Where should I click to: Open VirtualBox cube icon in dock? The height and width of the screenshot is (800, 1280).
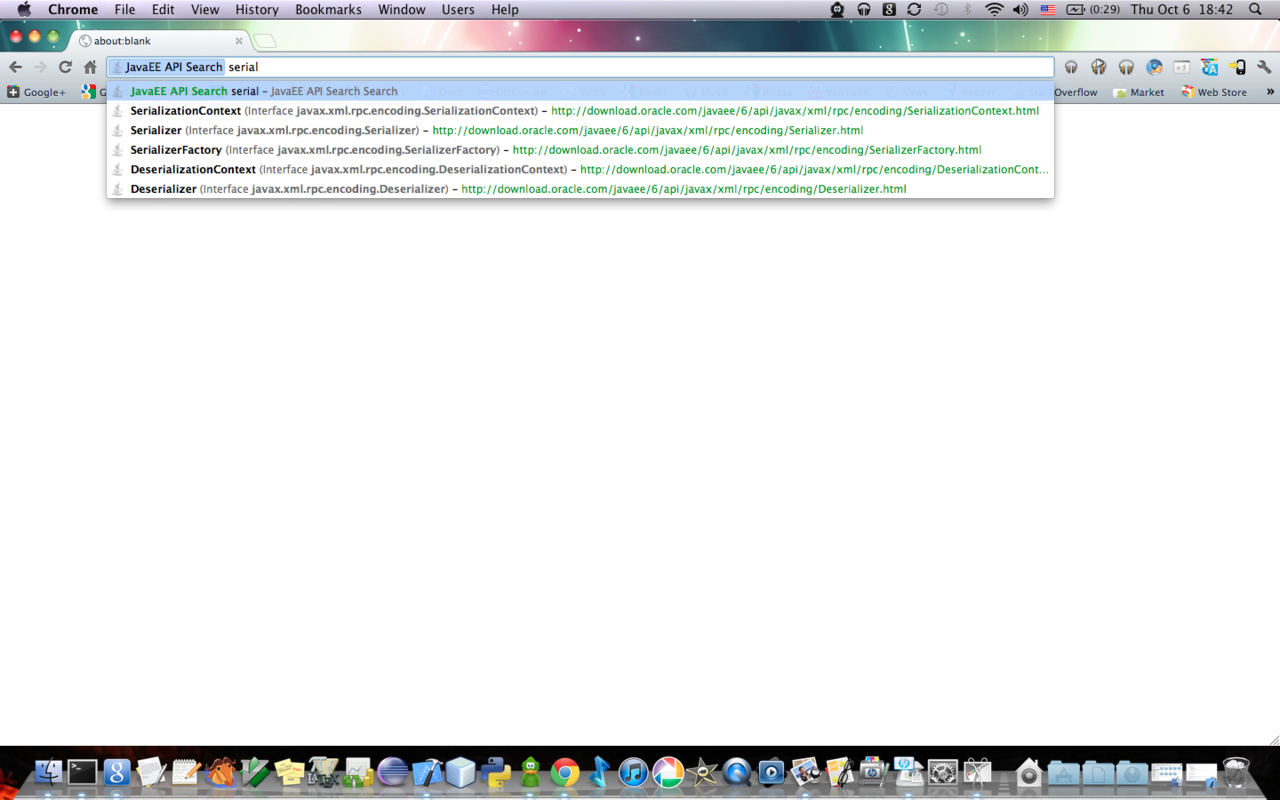click(x=461, y=772)
